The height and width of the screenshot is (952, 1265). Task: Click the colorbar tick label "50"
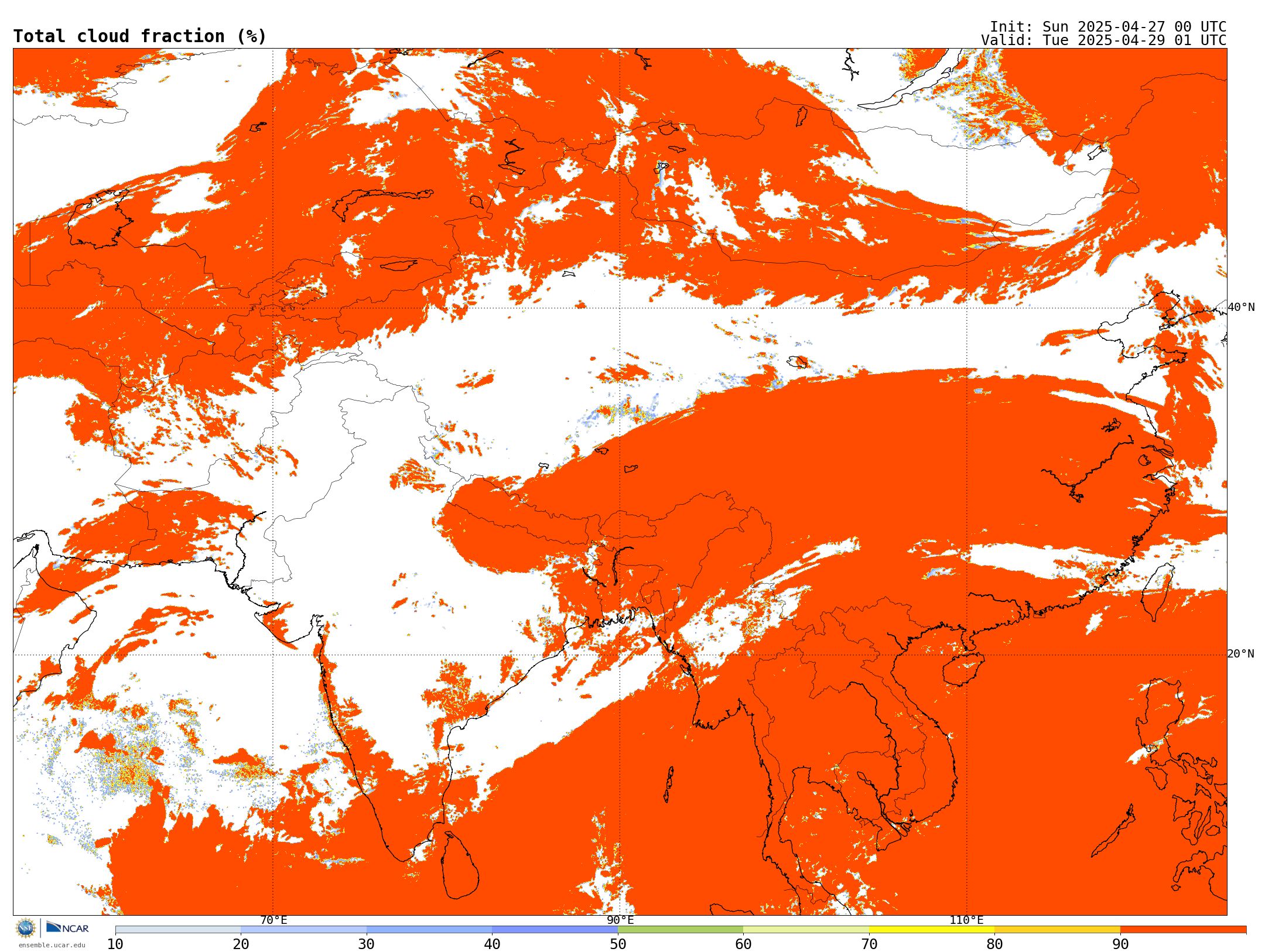click(x=618, y=944)
